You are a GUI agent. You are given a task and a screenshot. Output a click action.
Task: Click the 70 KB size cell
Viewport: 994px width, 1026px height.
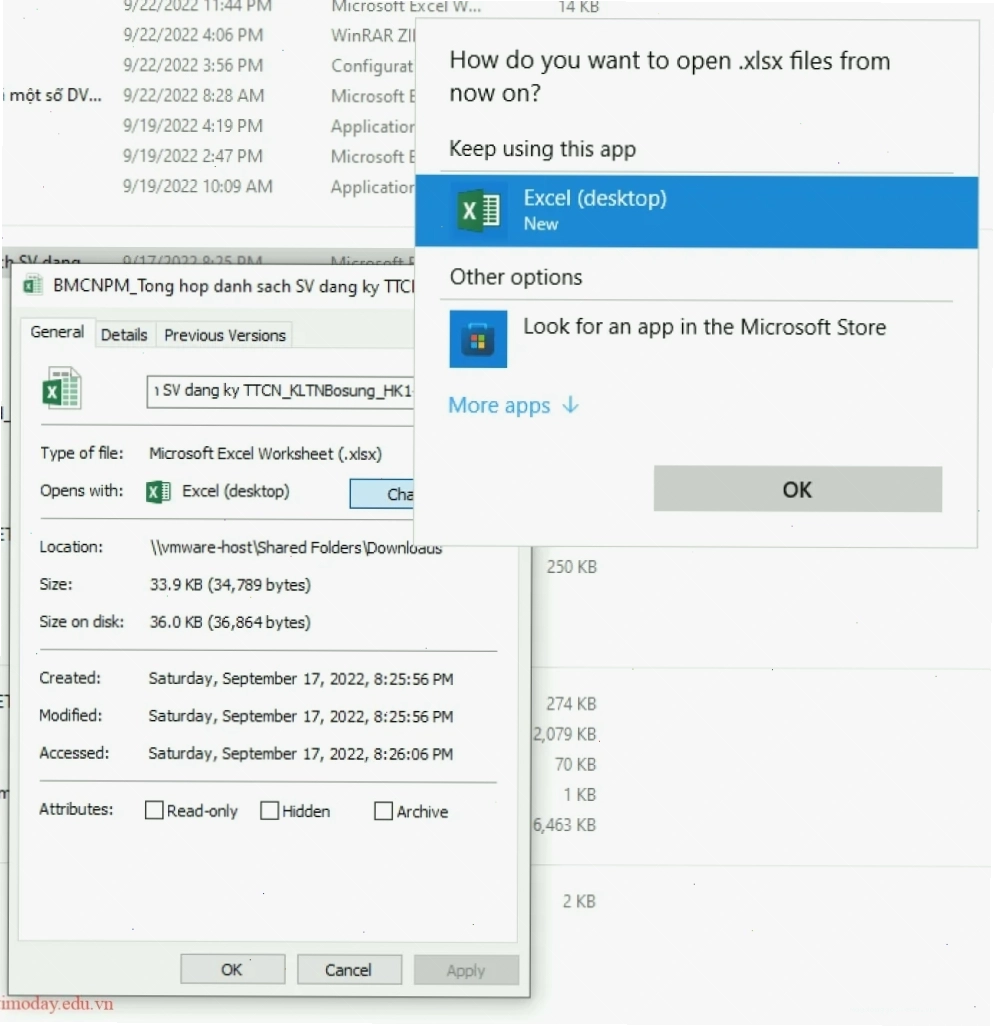tap(576, 764)
